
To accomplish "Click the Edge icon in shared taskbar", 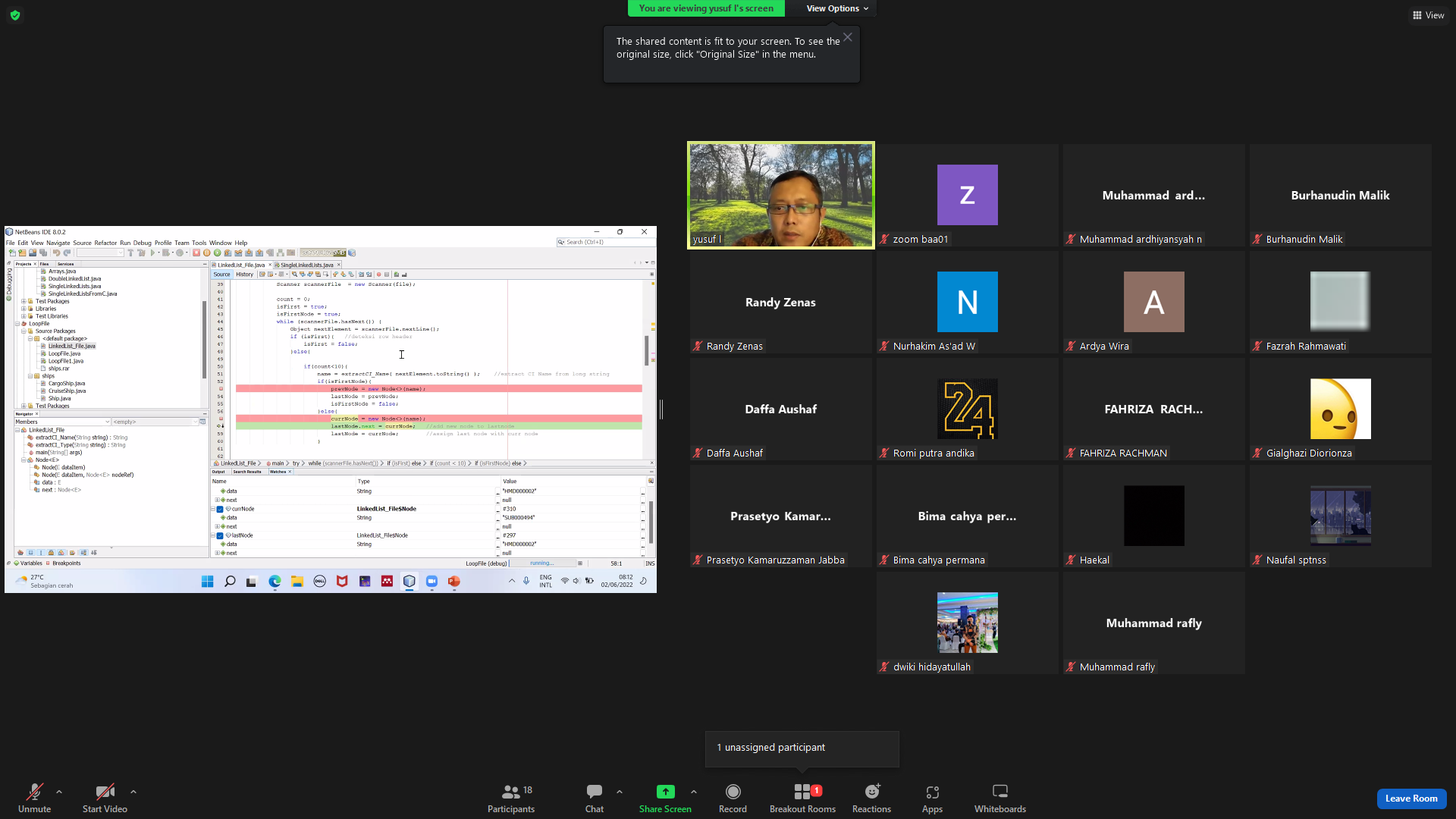I will coord(275,582).
